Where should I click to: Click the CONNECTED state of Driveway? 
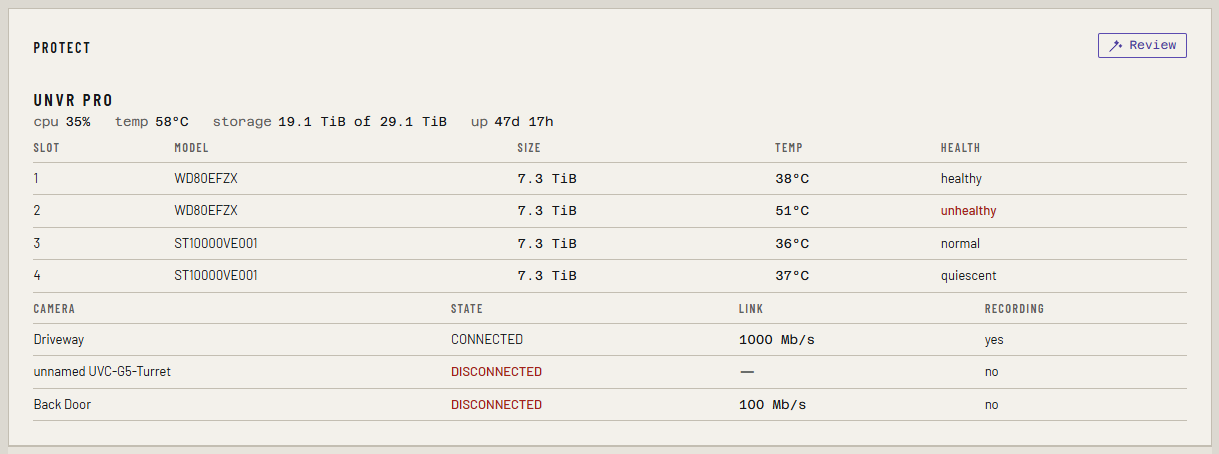tap(487, 340)
